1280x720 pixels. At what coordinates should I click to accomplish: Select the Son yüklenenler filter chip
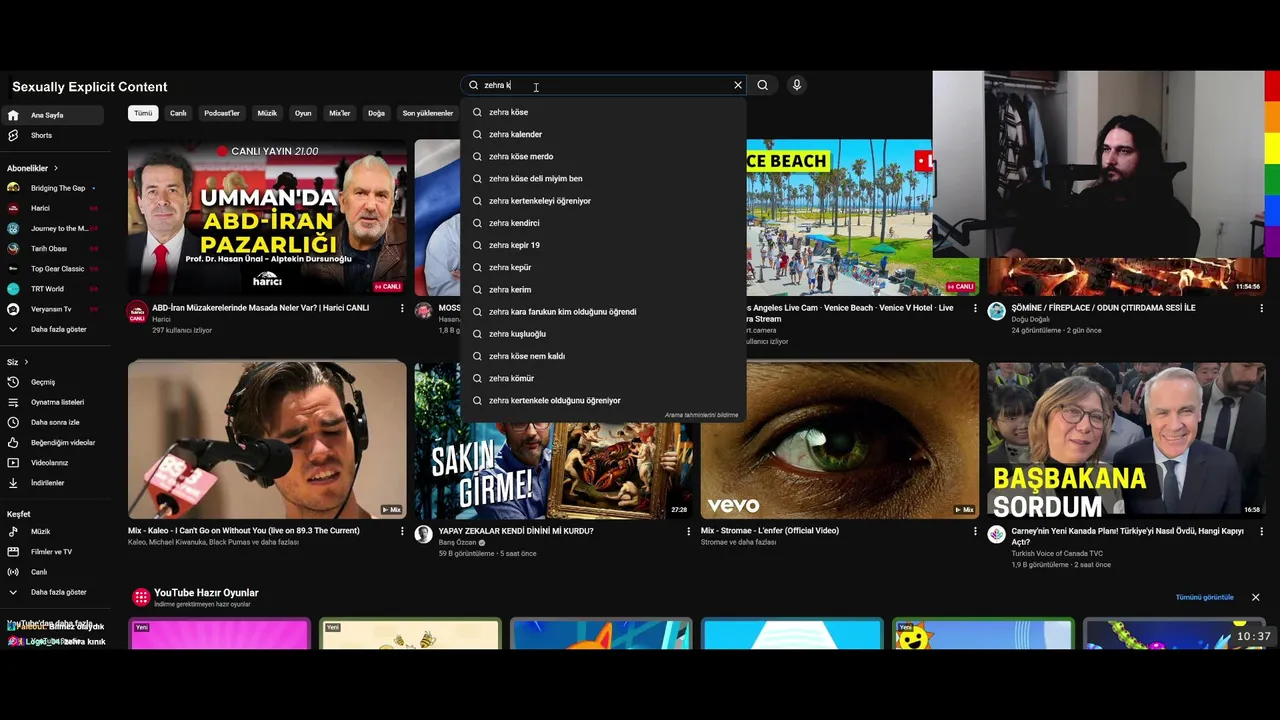tap(428, 113)
